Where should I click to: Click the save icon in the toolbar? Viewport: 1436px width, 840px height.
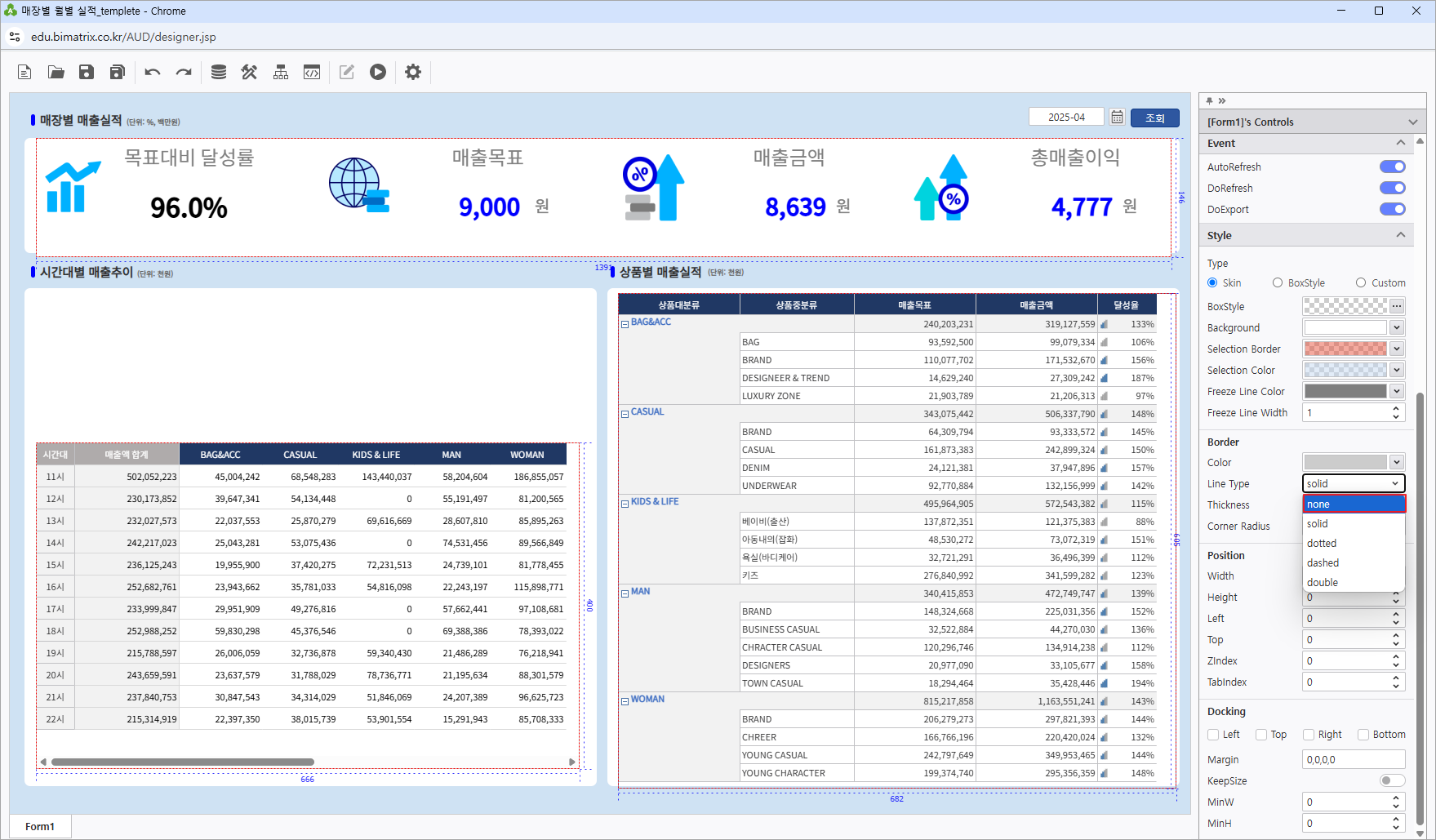[87, 72]
